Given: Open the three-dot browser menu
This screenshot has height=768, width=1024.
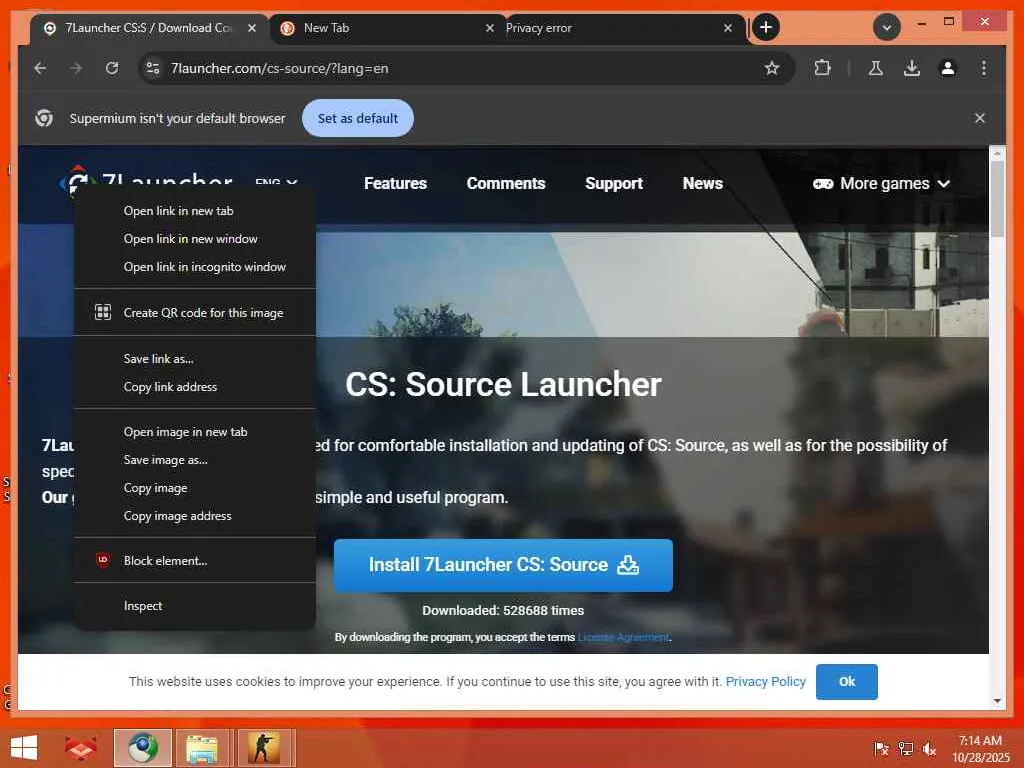Looking at the screenshot, I should 984,68.
